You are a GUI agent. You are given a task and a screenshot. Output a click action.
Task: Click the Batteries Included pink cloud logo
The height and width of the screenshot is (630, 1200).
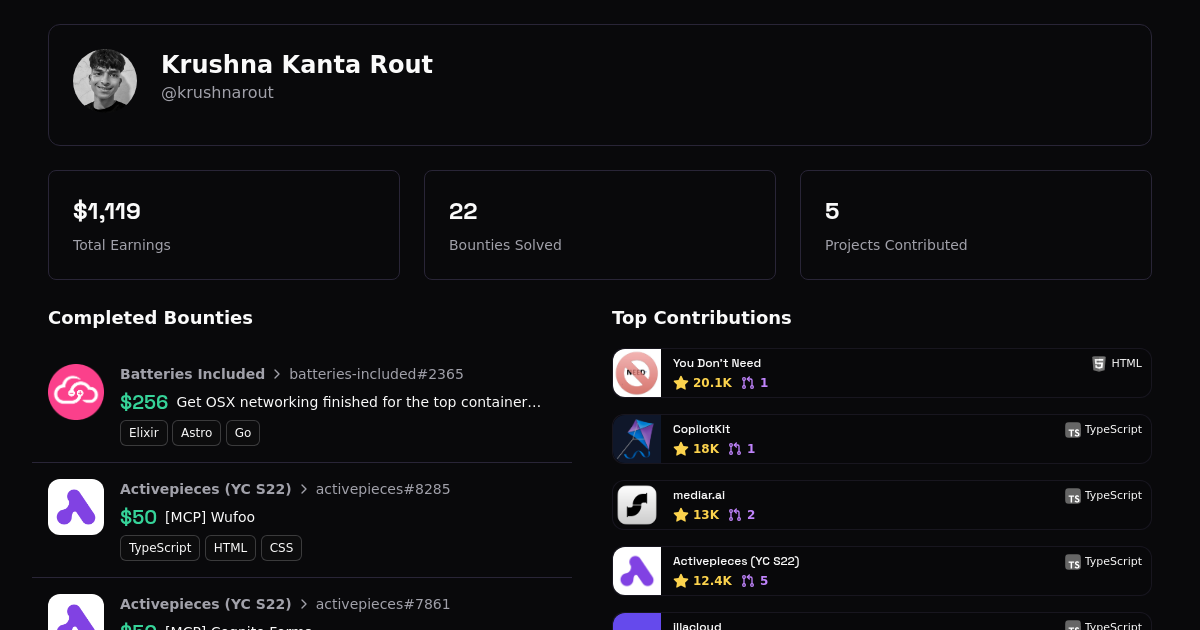click(x=76, y=392)
